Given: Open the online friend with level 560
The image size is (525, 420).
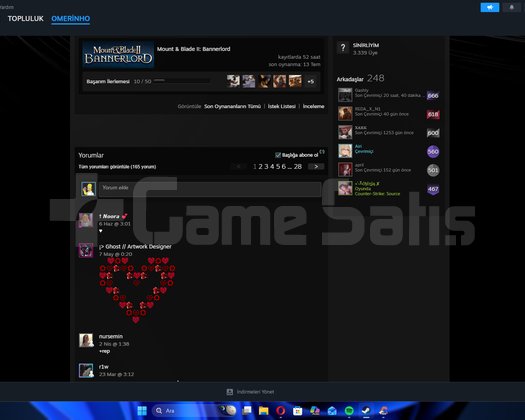Looking at the screenshot, I should 388,151.
